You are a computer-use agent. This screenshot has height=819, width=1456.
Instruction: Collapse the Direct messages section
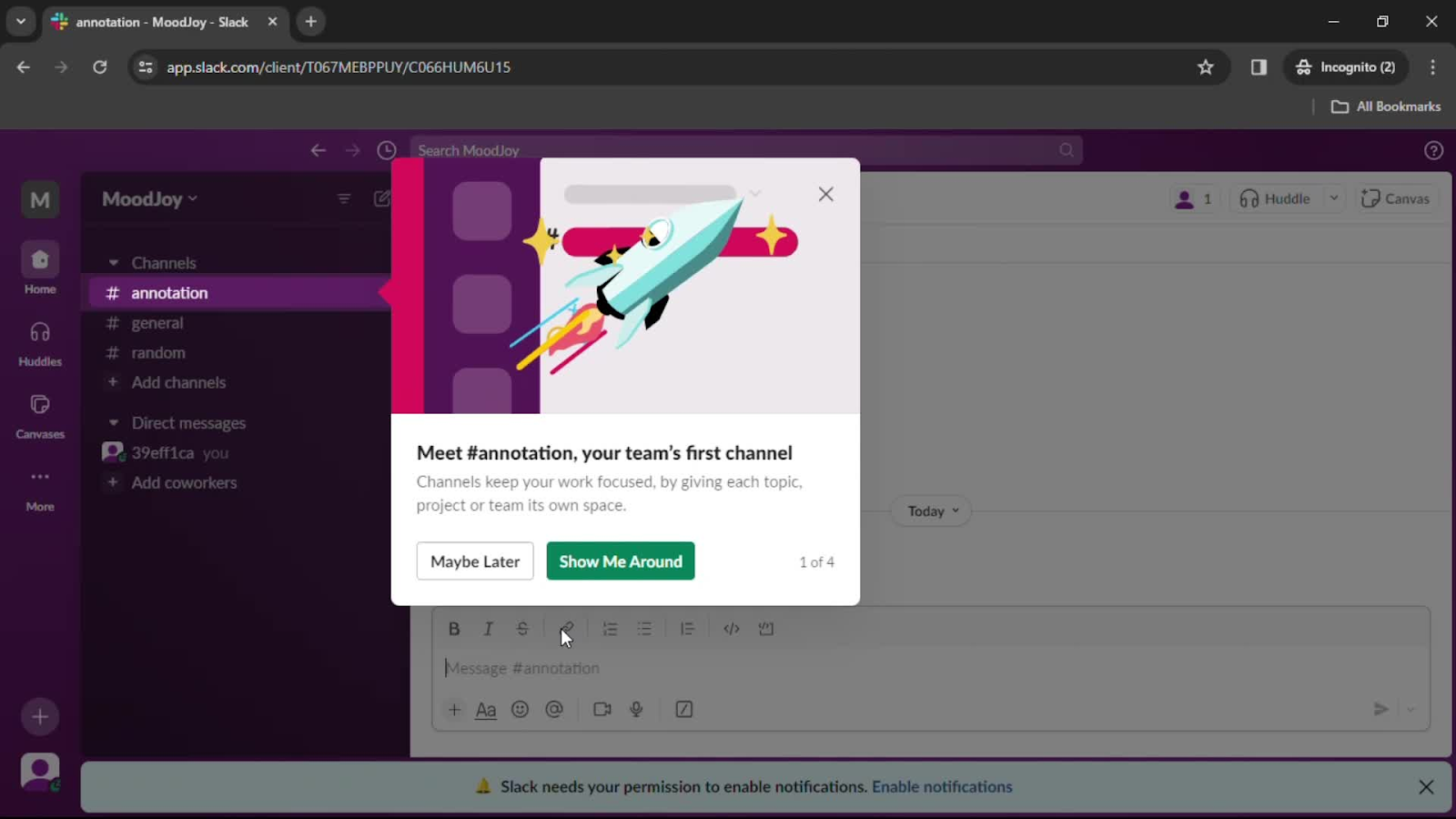coord(114,423)
